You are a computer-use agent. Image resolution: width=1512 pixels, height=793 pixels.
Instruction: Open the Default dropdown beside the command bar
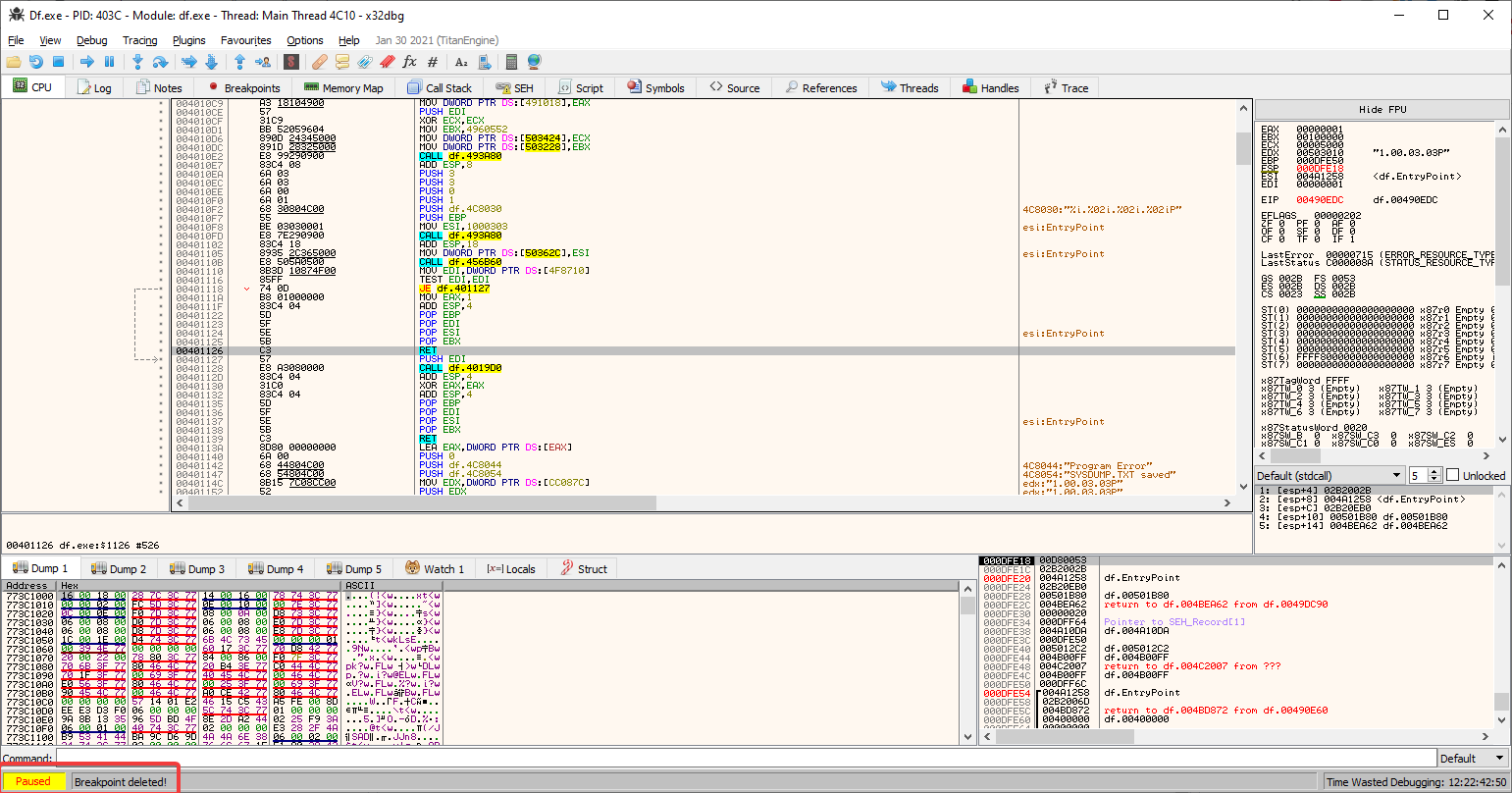[x=1472, y=758]
